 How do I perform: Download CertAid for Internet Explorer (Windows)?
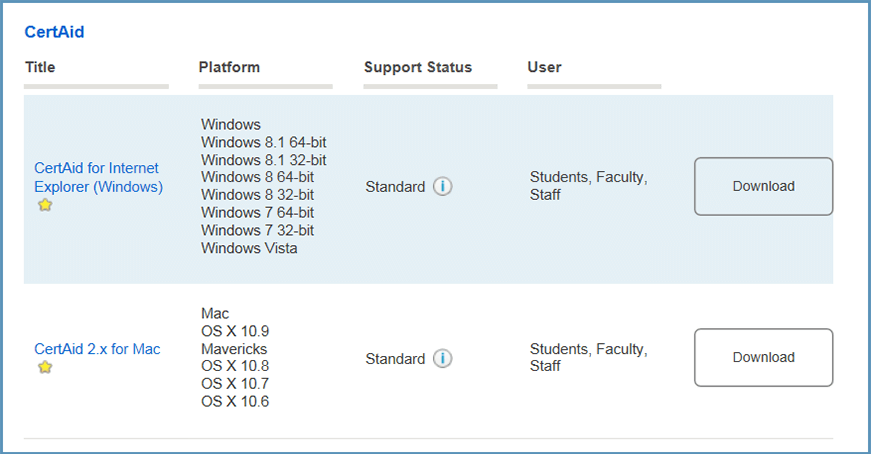pos(763,186)
